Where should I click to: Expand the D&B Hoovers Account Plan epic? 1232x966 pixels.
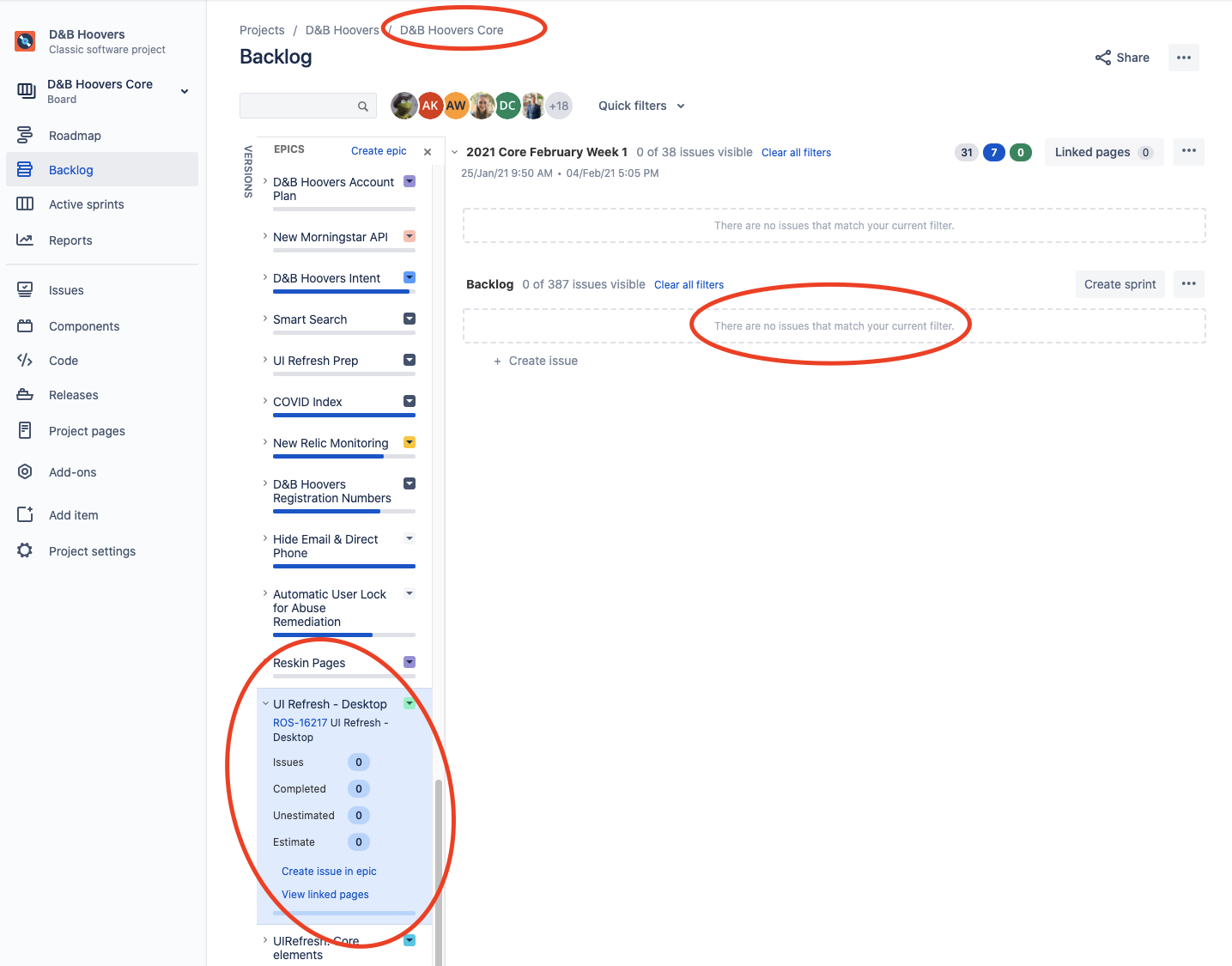[x=265, y=181]
